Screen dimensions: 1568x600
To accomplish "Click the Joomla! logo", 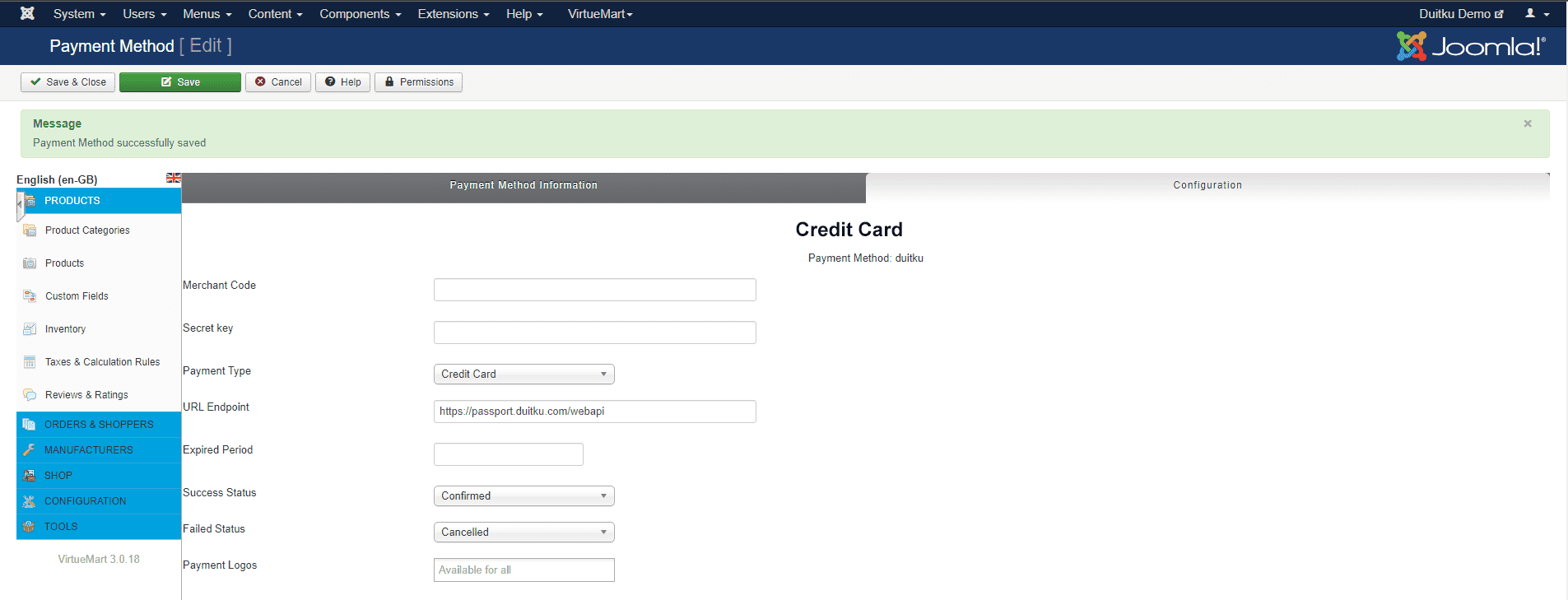I will [1471, 46].
